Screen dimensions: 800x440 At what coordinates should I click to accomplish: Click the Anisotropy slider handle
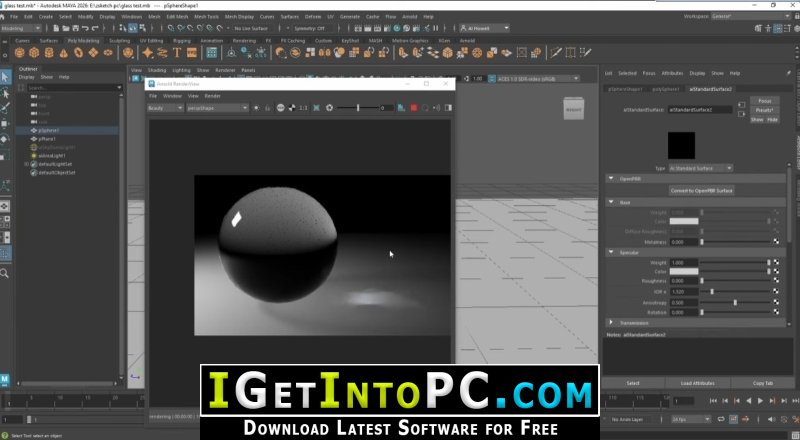tap(735, 302)
